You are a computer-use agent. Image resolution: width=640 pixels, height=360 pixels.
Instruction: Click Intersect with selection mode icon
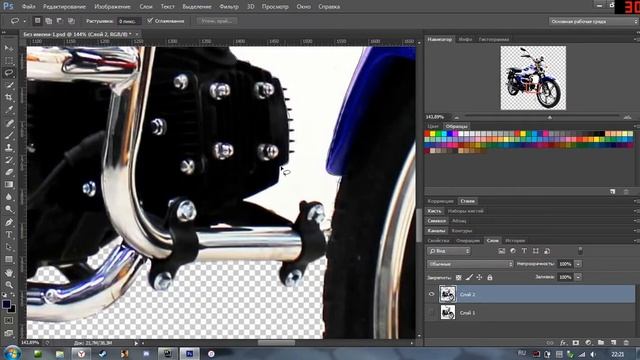(71, 21)
